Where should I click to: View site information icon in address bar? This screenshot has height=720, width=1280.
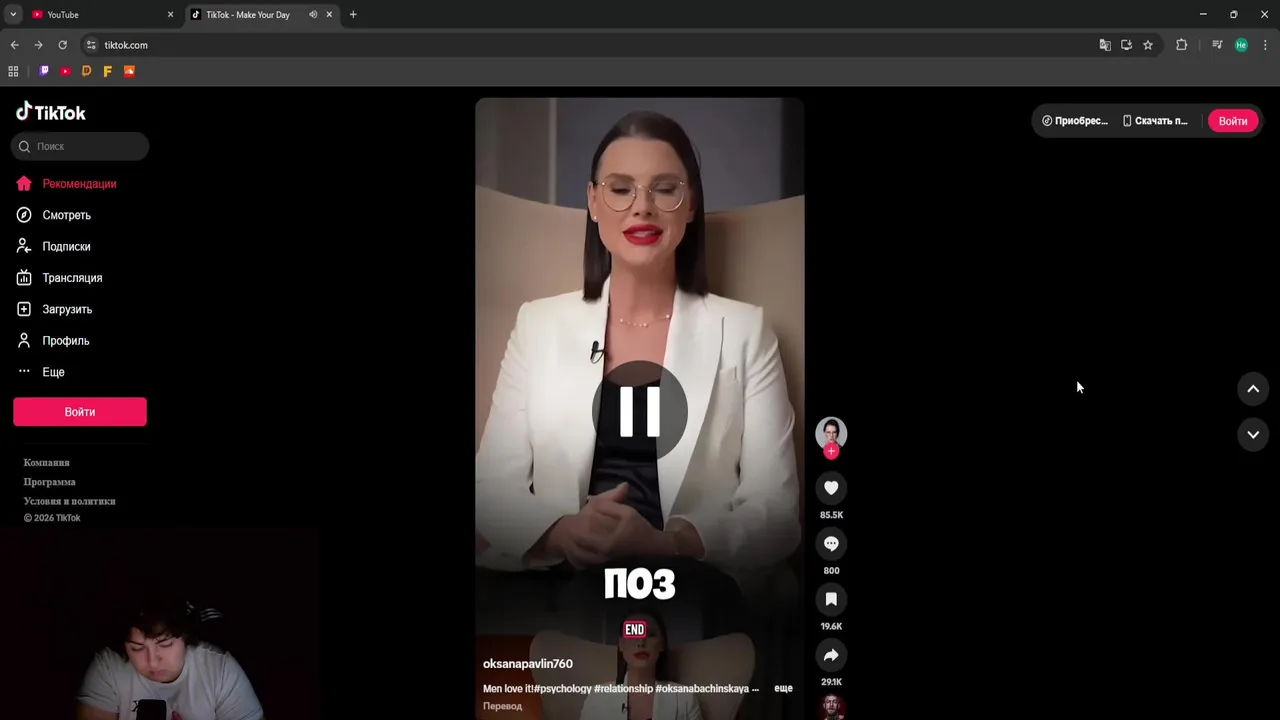(91, 45)
